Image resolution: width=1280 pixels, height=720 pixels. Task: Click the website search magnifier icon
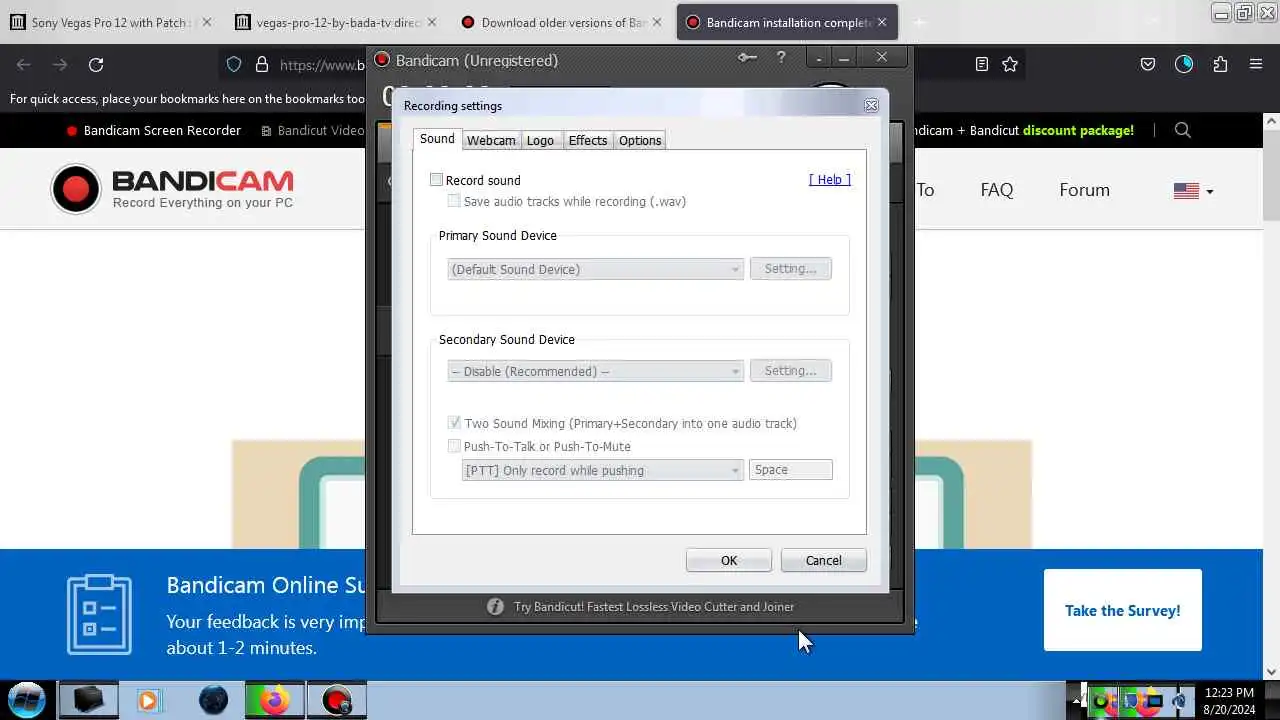coord(1183,130)
